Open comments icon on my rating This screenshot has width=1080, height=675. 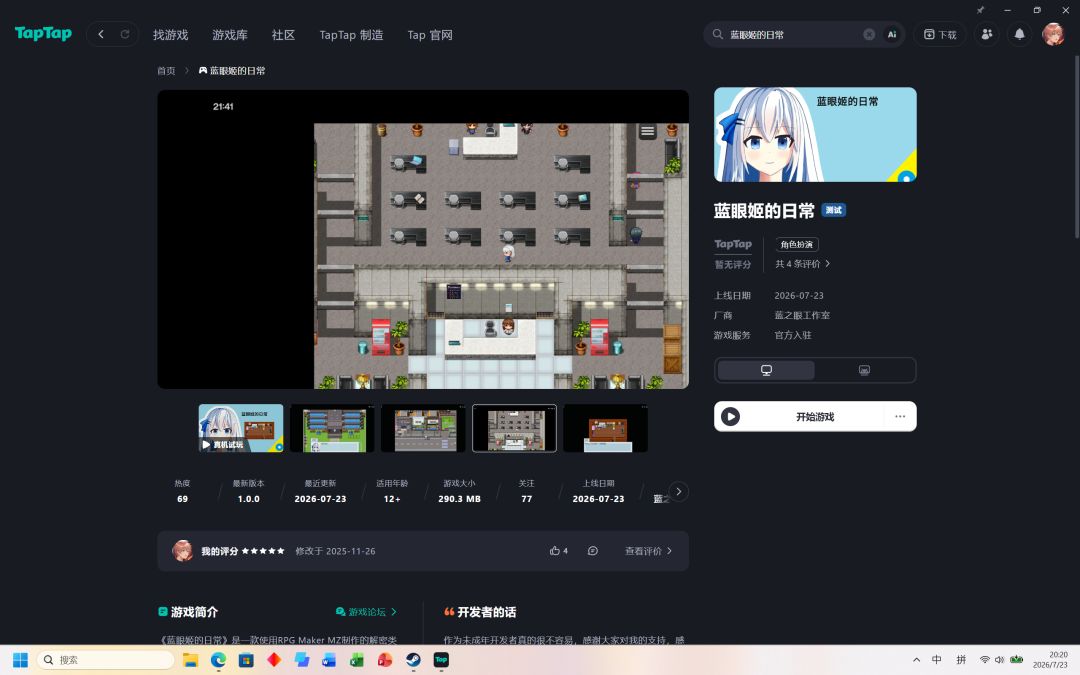point(592,551)
